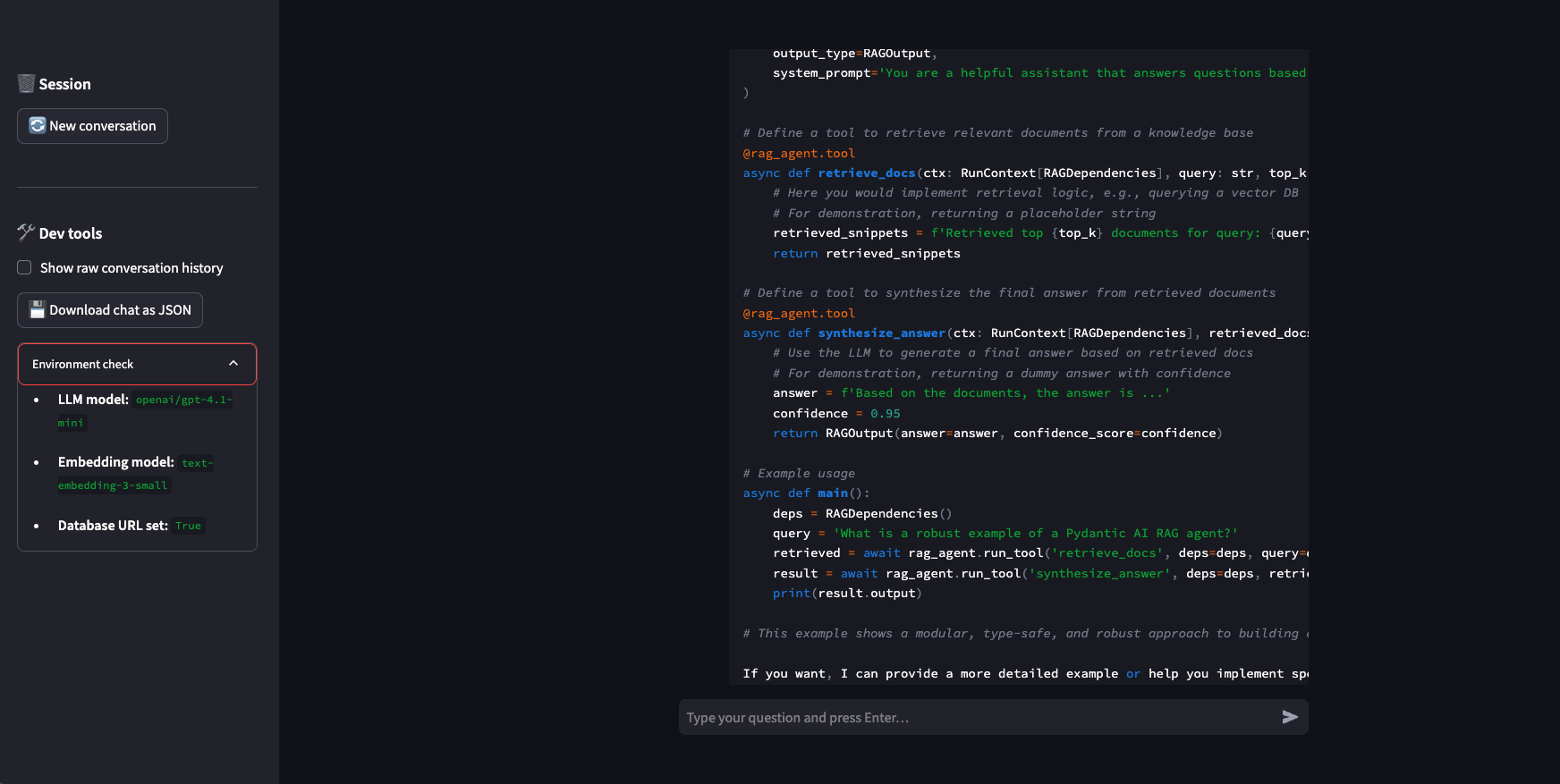This screenshot has width=1560, height=784.
Task: Click the output_type=RAGOutput line
Action: (855, 54)
